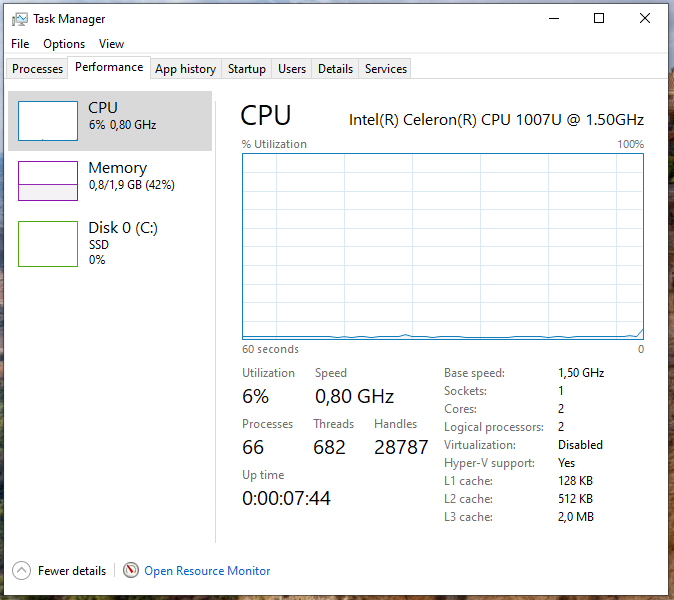Switch to the Services tab

point(386,69)
